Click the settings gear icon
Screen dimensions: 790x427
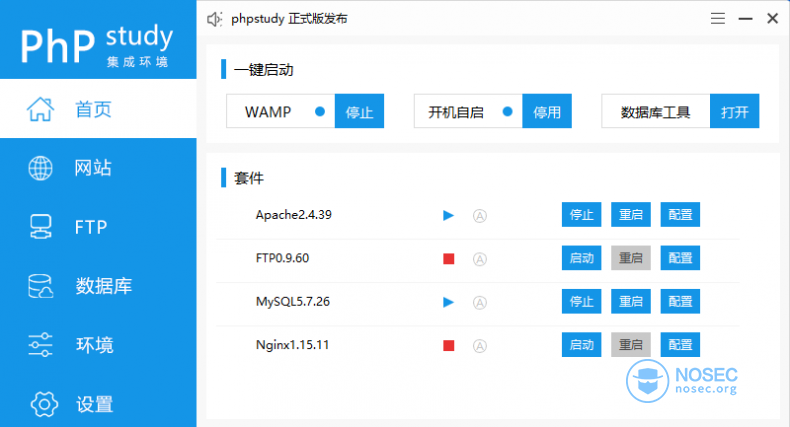[44, 403]
